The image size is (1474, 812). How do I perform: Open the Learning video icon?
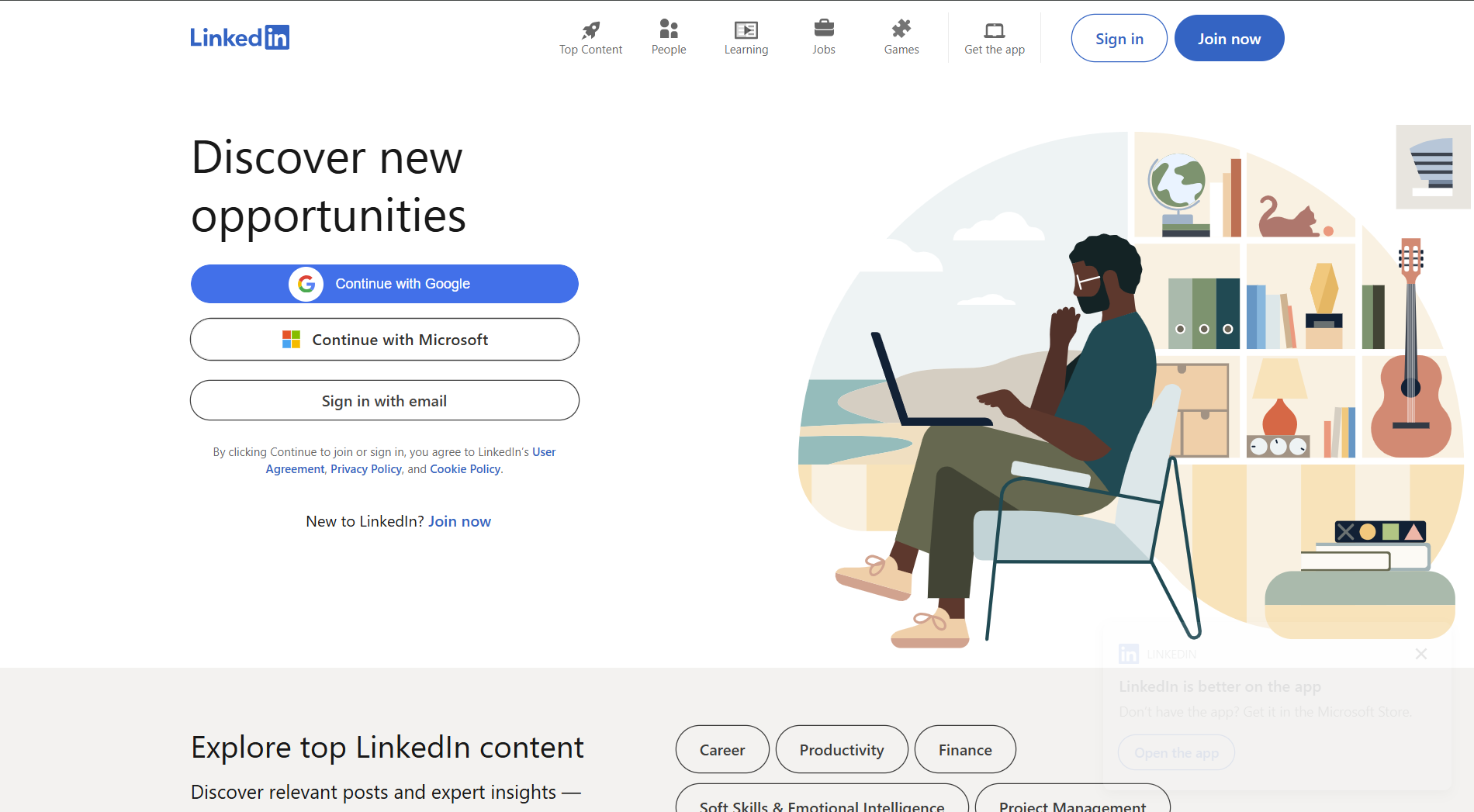746,29
